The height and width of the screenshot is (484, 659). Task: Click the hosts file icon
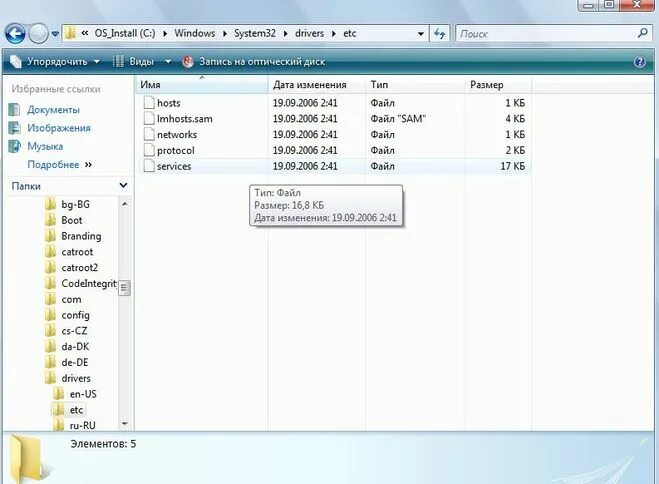[149, 103]
